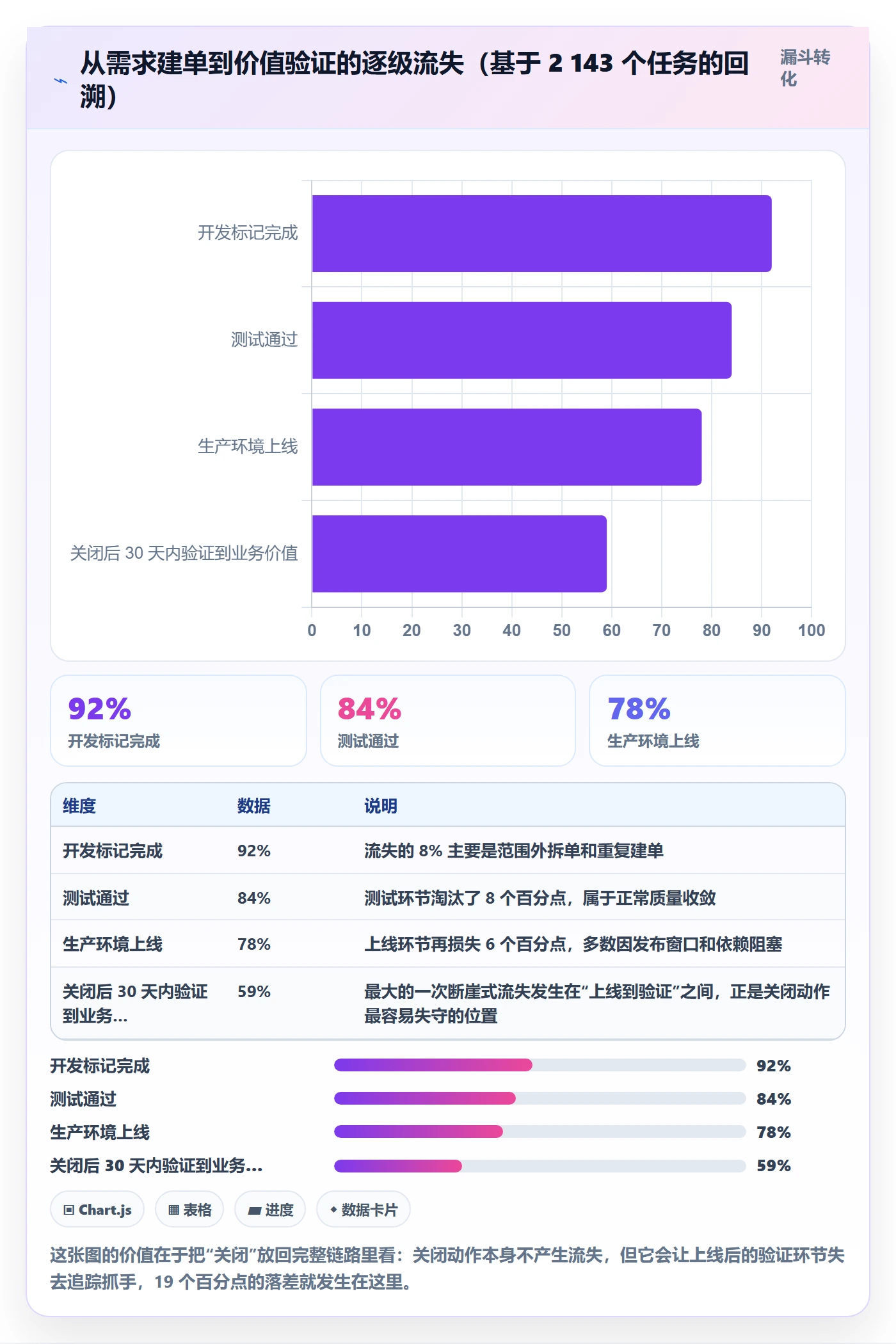
Task: Click the 漏斗转化 tag in the header
Action: click(804, 68)
